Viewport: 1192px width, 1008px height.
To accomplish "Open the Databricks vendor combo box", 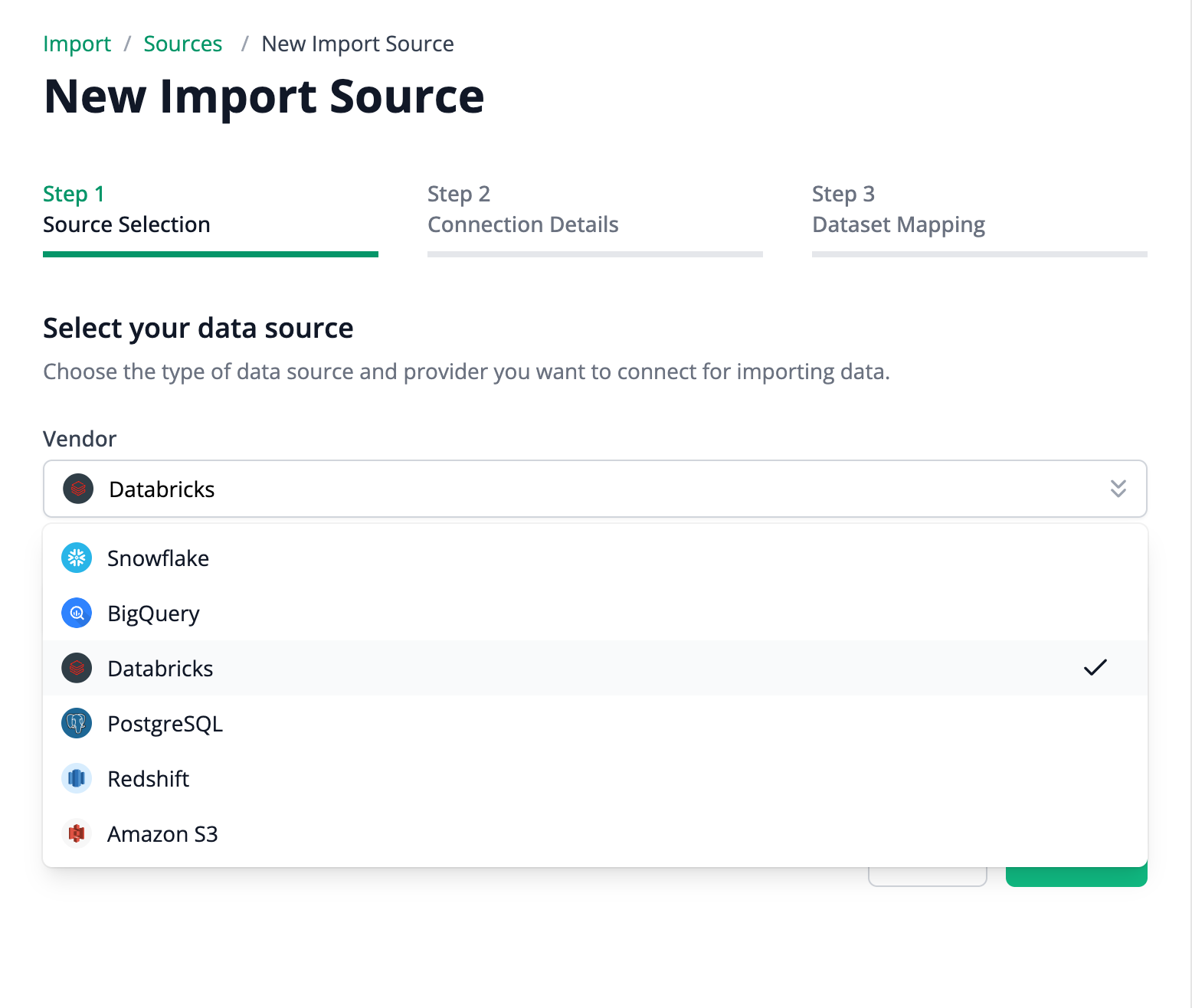I will (x=536, y=489).
